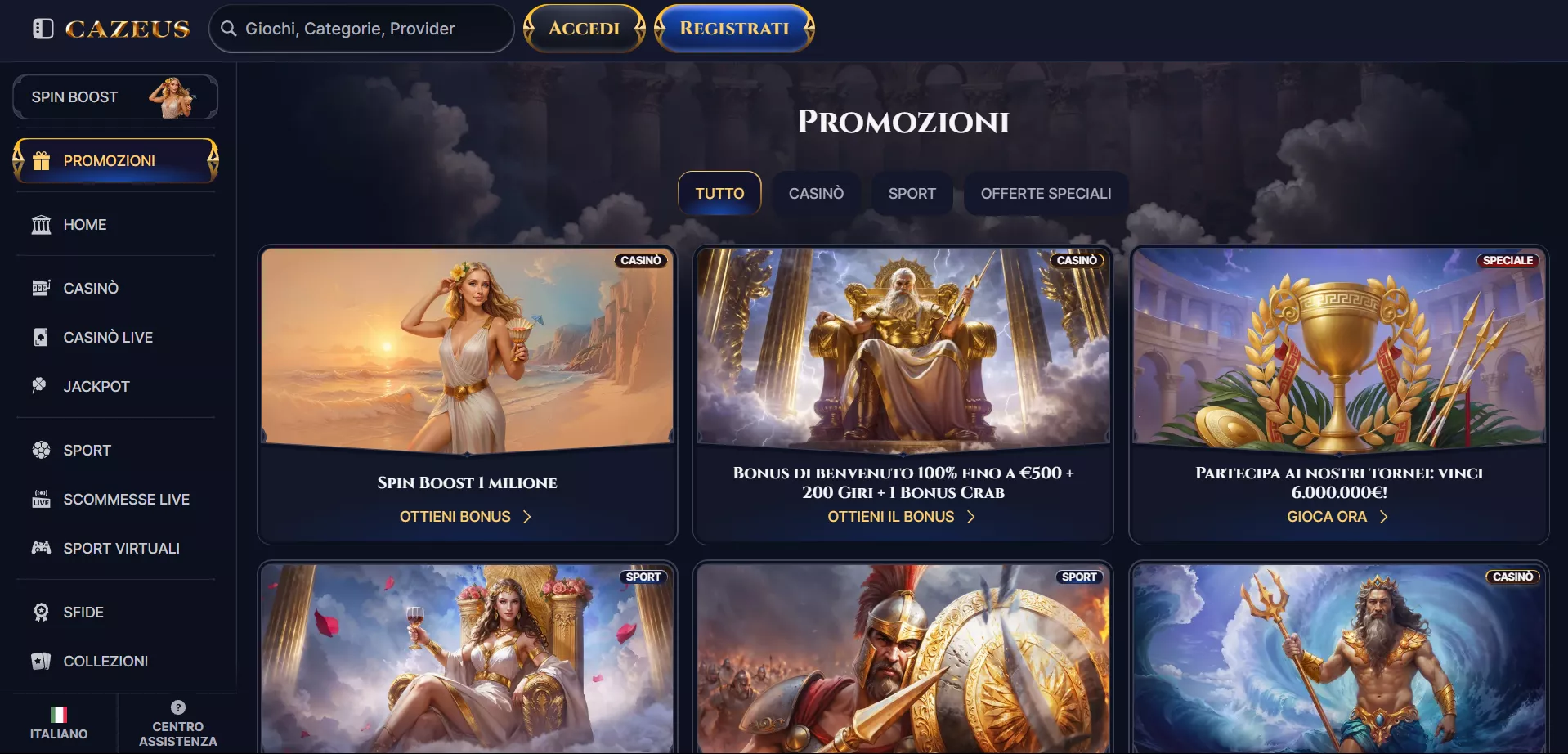Select the Offerte Speciali tab
Image resolution: width=1568 pixels, height=754 pixels.
[x=1046, y=194]
